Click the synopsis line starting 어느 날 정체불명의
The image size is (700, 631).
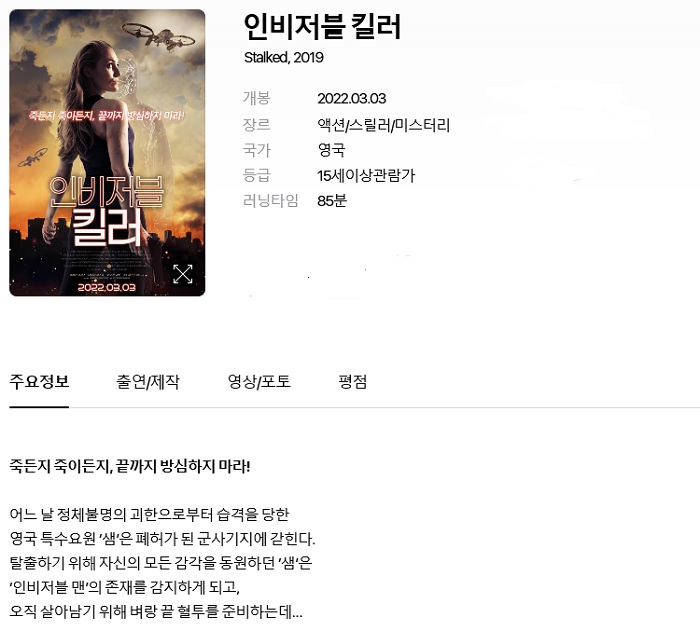[150, 514]
